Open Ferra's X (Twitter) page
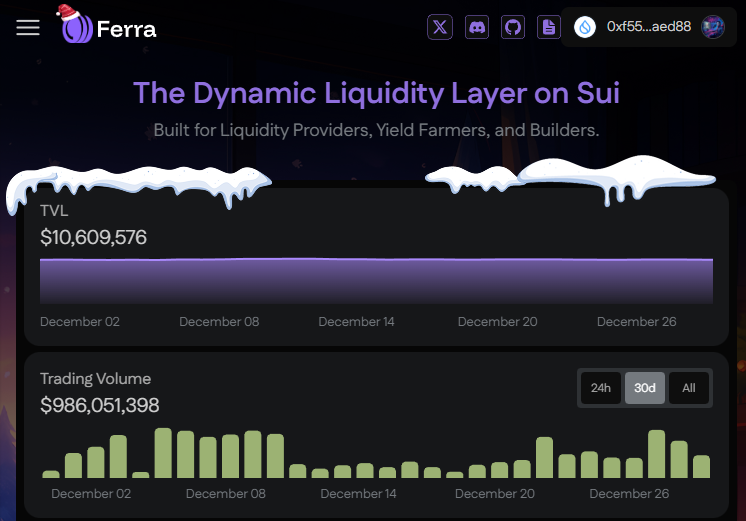Screen dimensions: 746x521 440,27
